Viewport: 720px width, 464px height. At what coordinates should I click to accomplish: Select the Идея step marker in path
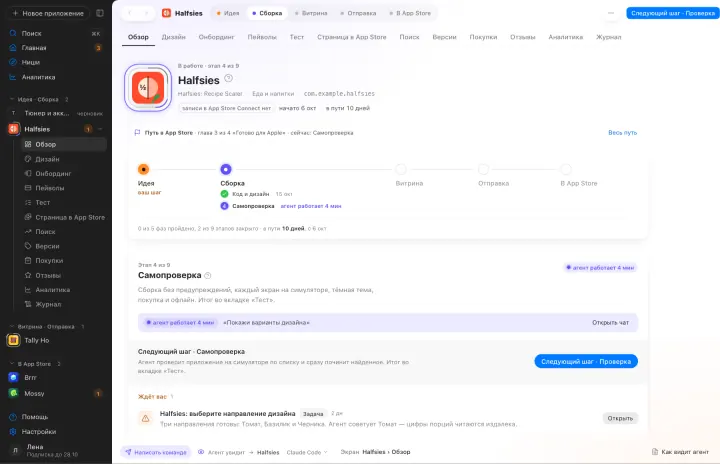point(143,170)
